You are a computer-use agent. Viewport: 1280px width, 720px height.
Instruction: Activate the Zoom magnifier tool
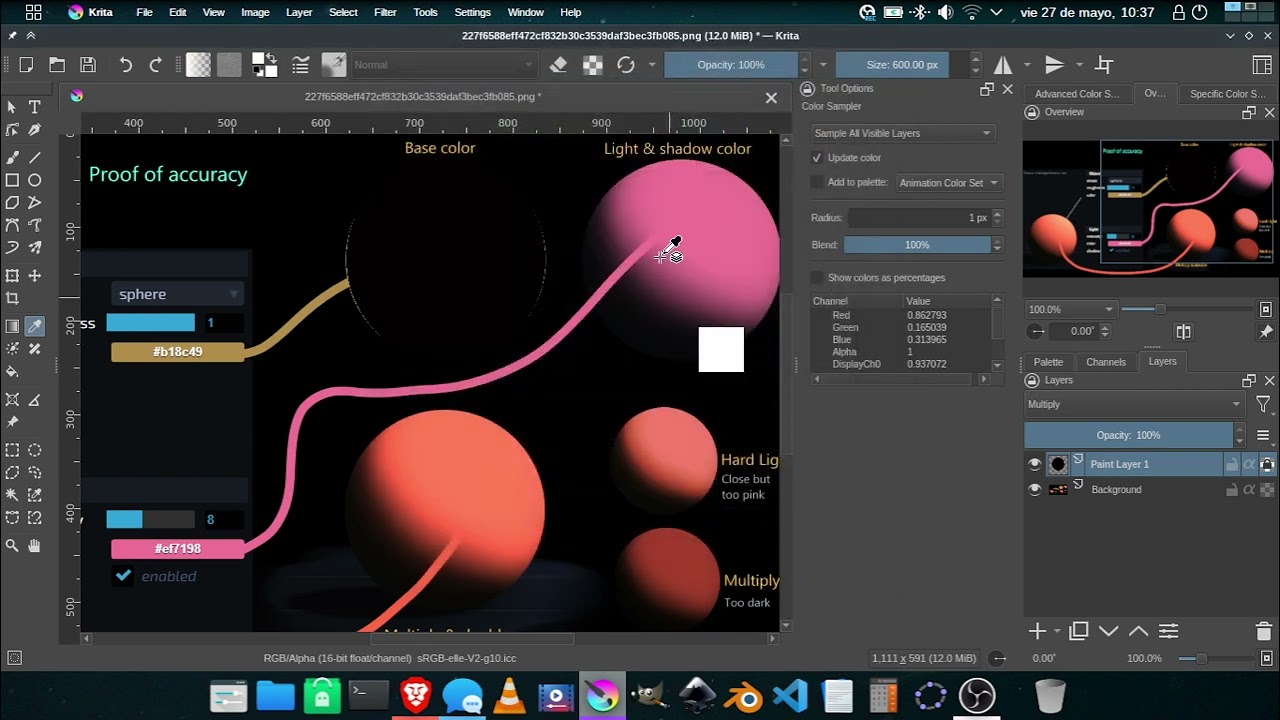[12, 546]
